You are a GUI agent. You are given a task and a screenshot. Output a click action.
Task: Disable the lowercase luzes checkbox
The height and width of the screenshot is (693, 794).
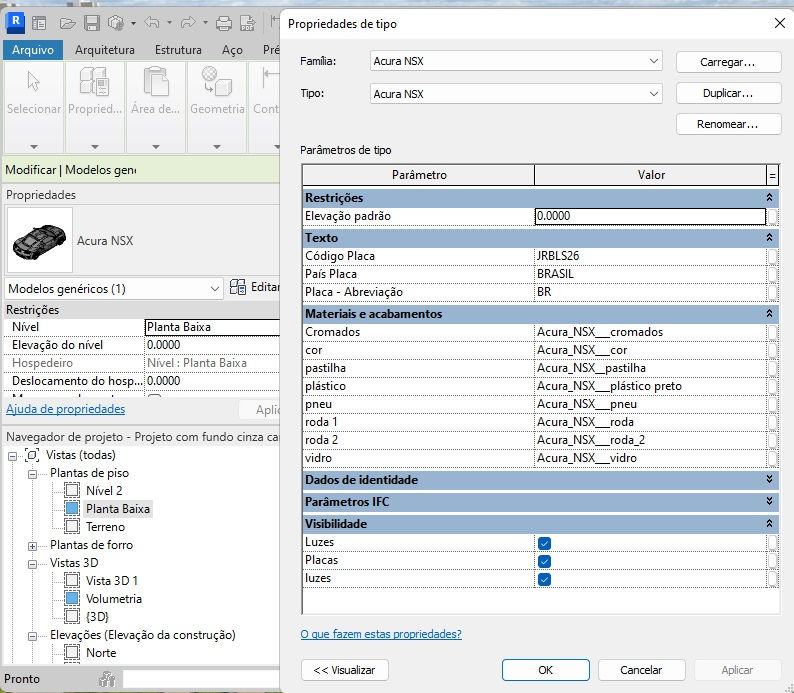point(544,579)
